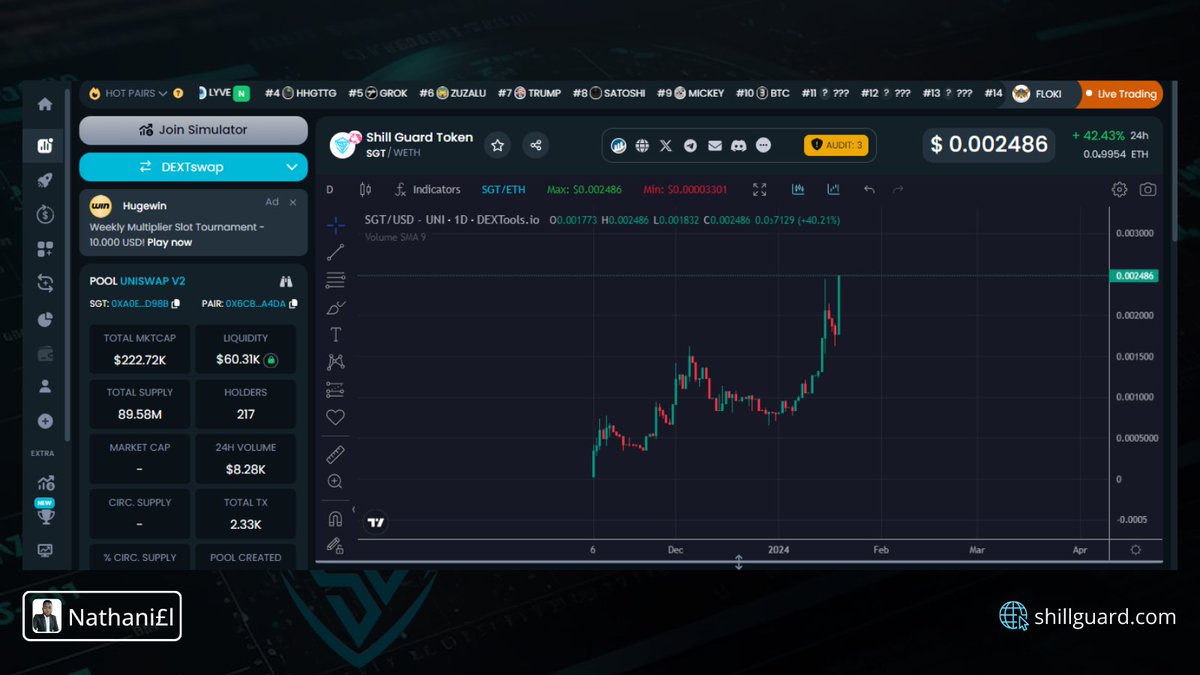This screenshot has height=675, width=1200.
Task: Select the brush drawing tool
Action: click(335, 308)
